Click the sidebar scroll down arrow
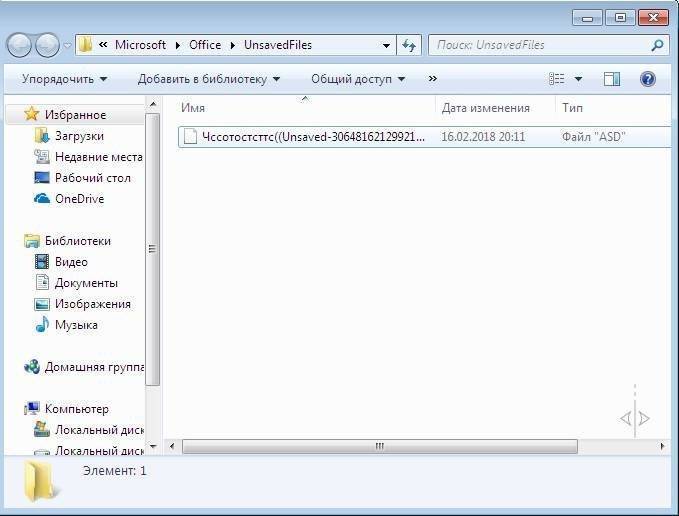Screen dimensions: 679x516 coord(152,446)
